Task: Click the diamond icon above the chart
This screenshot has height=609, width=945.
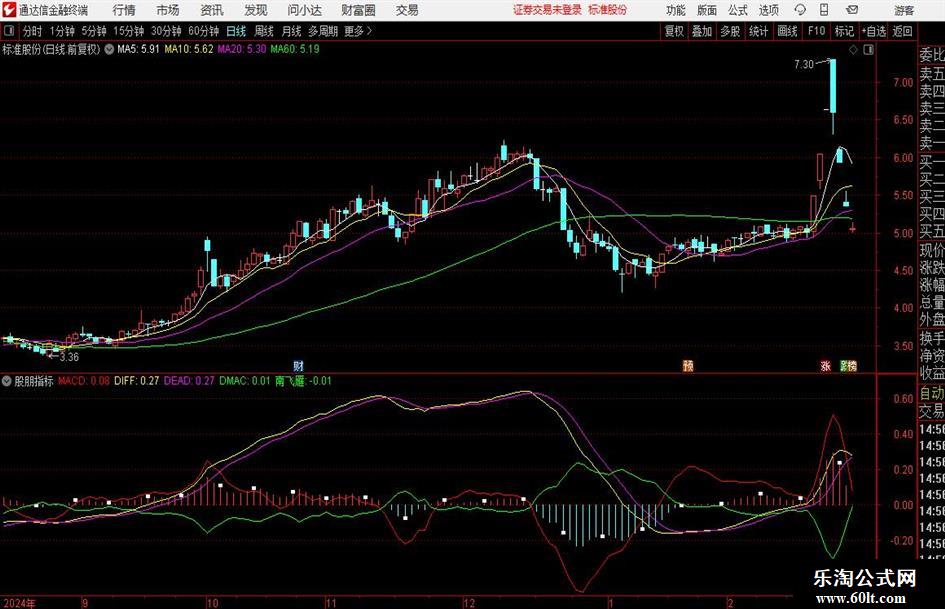Action: 853,50
